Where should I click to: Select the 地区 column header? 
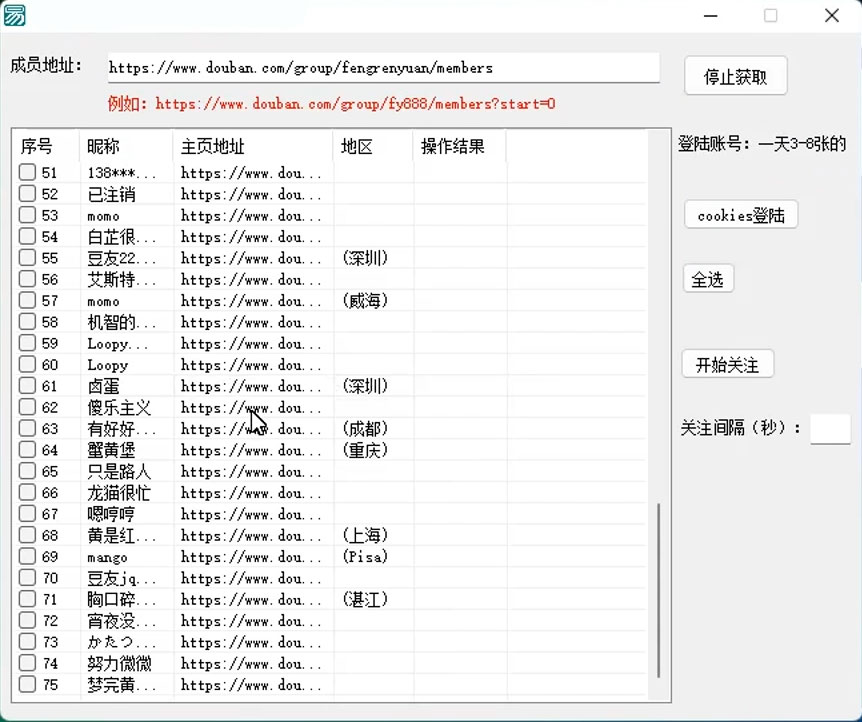(x=357, y=147)
